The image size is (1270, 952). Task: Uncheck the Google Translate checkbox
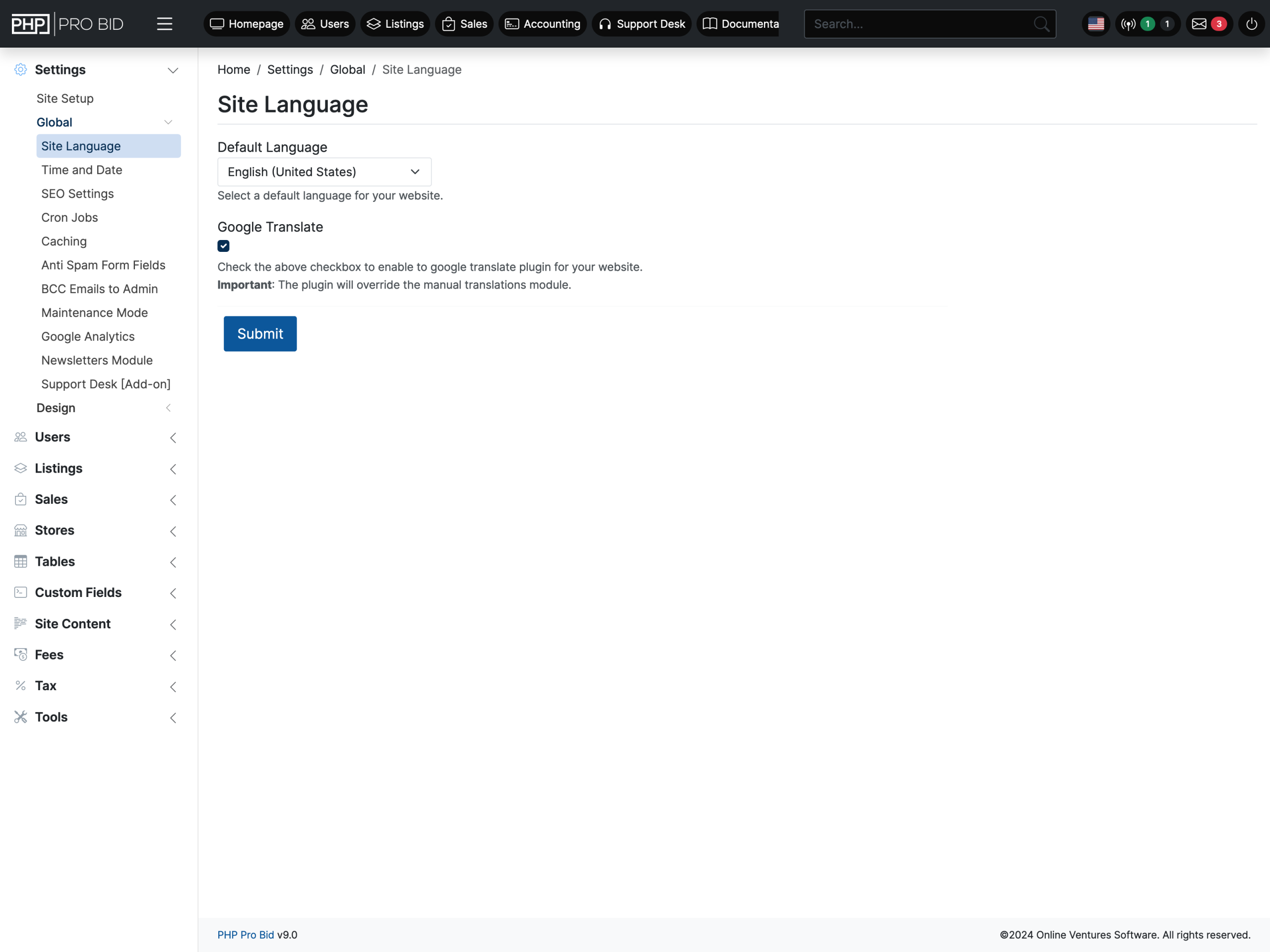(x=223, y=246)
